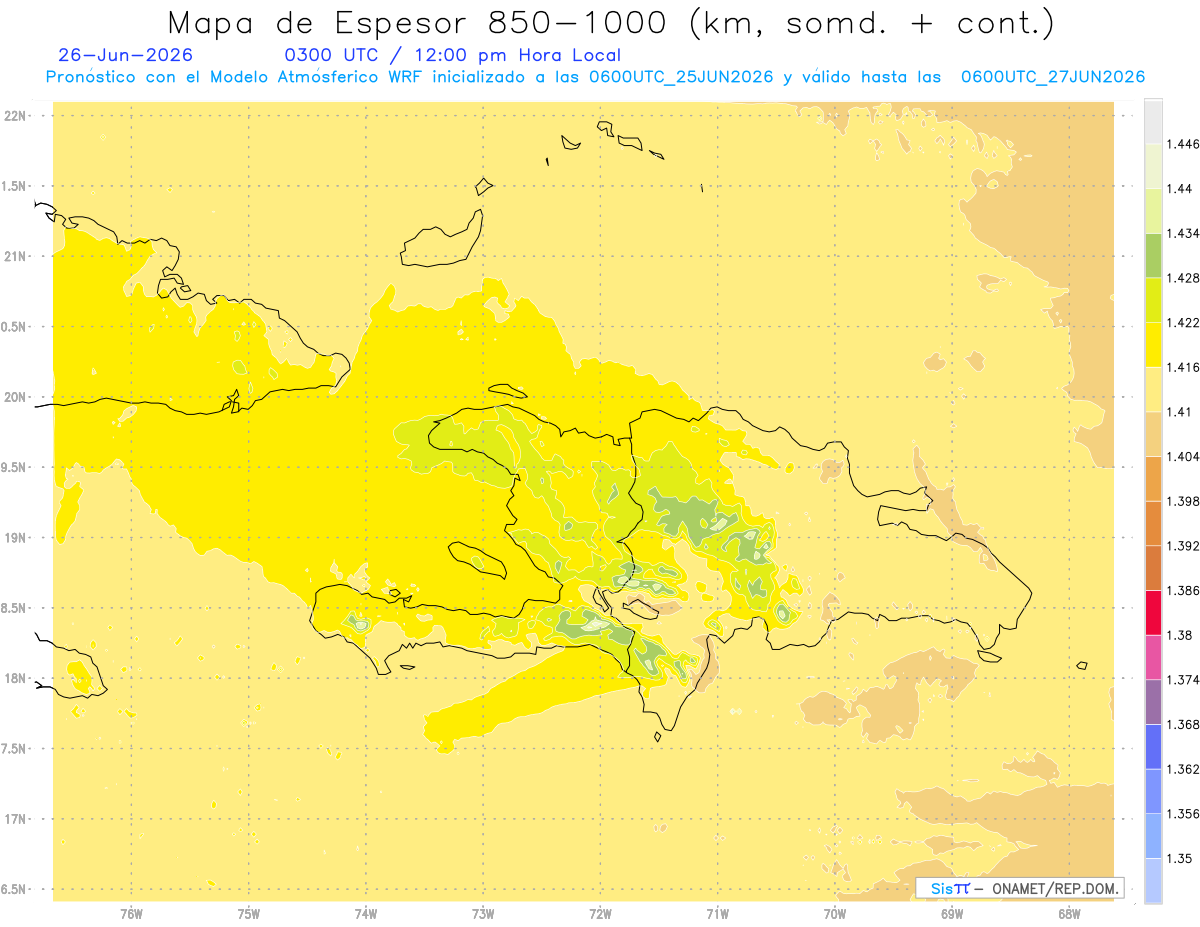The image size is (1200, 927).
Task: Click the color bar value "1.38"
Action: 1179,635
